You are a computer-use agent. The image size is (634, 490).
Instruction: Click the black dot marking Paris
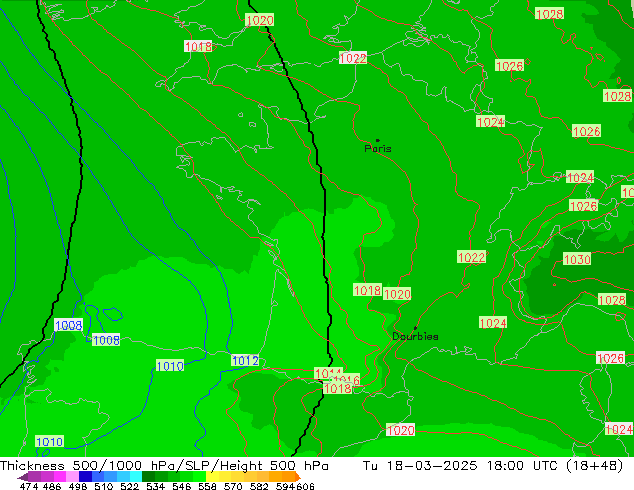pos(378,140)
